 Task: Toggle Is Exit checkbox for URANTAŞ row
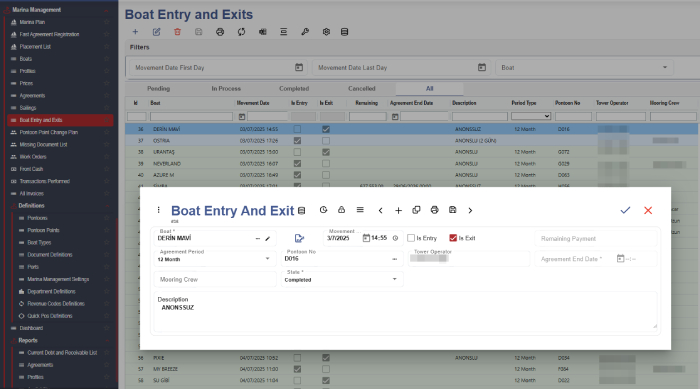[326, 152]
